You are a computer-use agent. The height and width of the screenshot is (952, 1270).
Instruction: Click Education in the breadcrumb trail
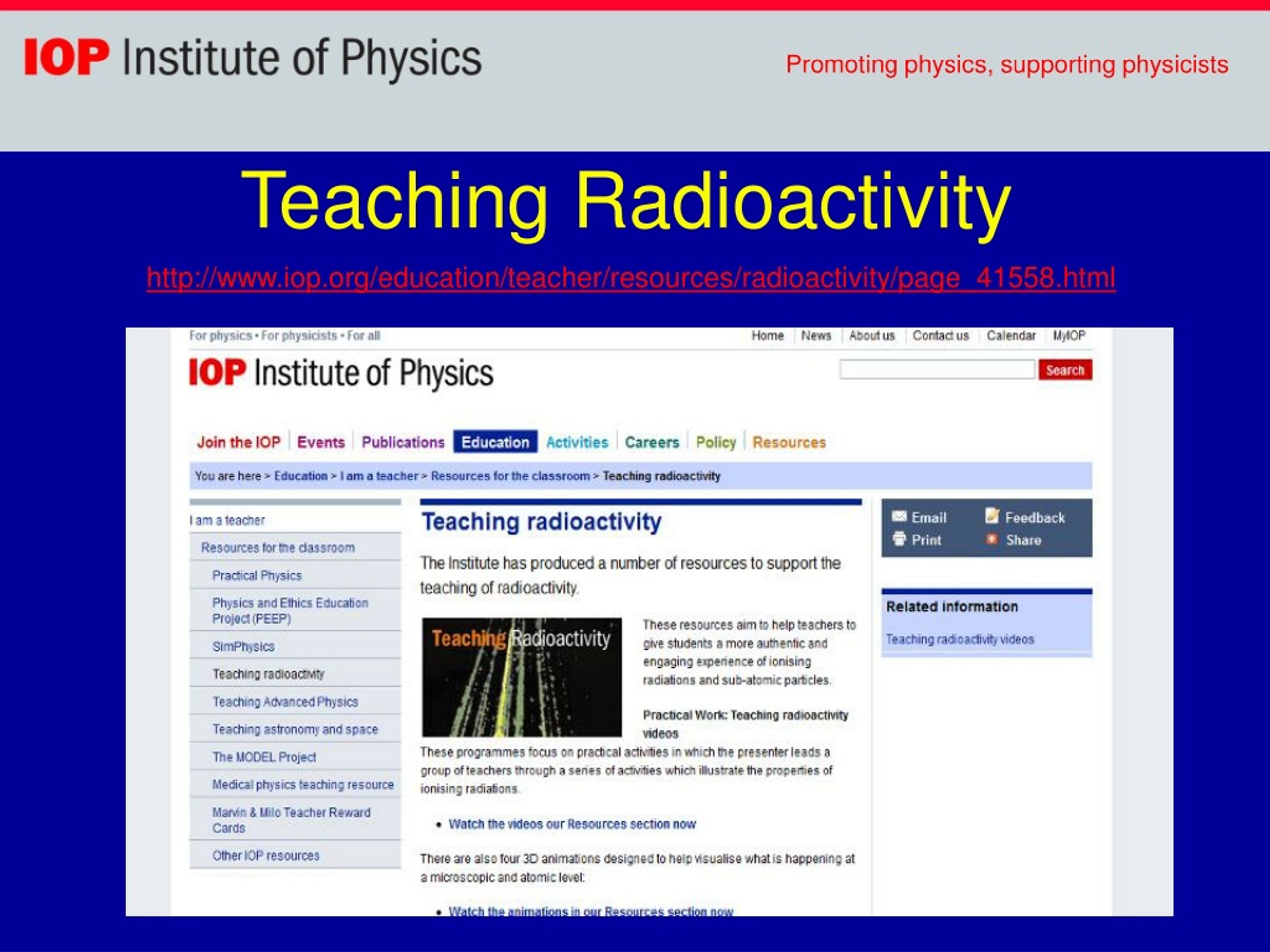pyautogui.click(x=301, y=476)
